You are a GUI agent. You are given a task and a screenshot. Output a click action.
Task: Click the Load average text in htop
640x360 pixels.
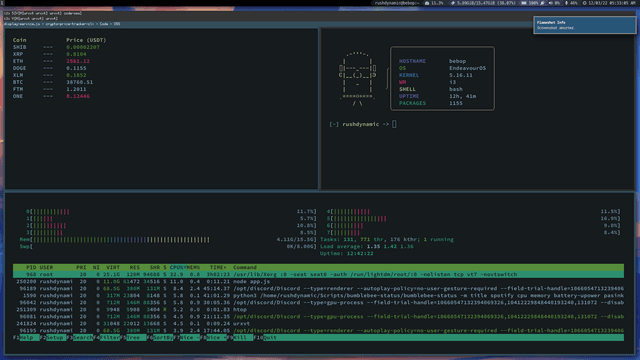pos(367,247)
